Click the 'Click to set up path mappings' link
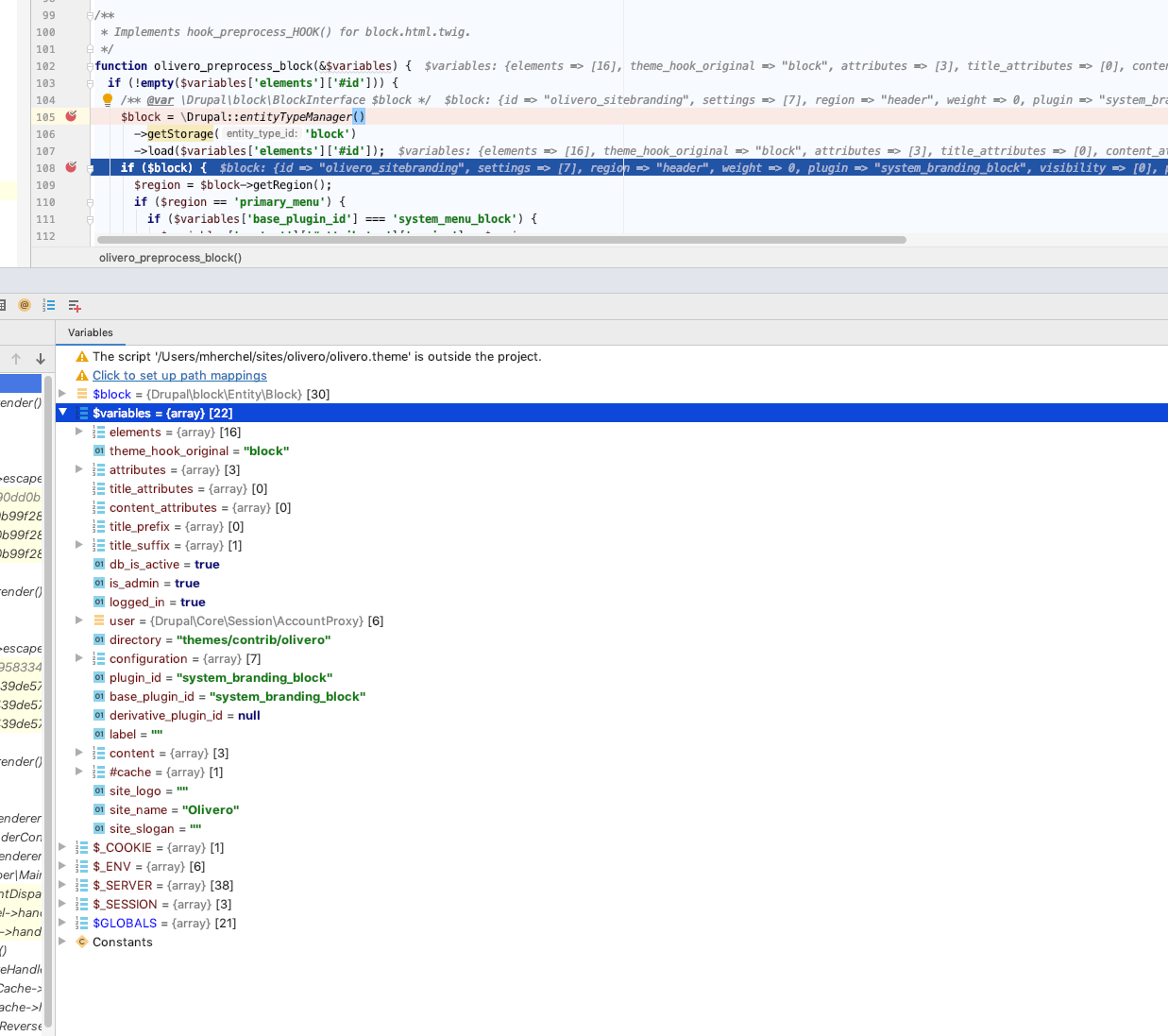Viewport: 1168px width, 1036px height. click(x=179, y=375)
